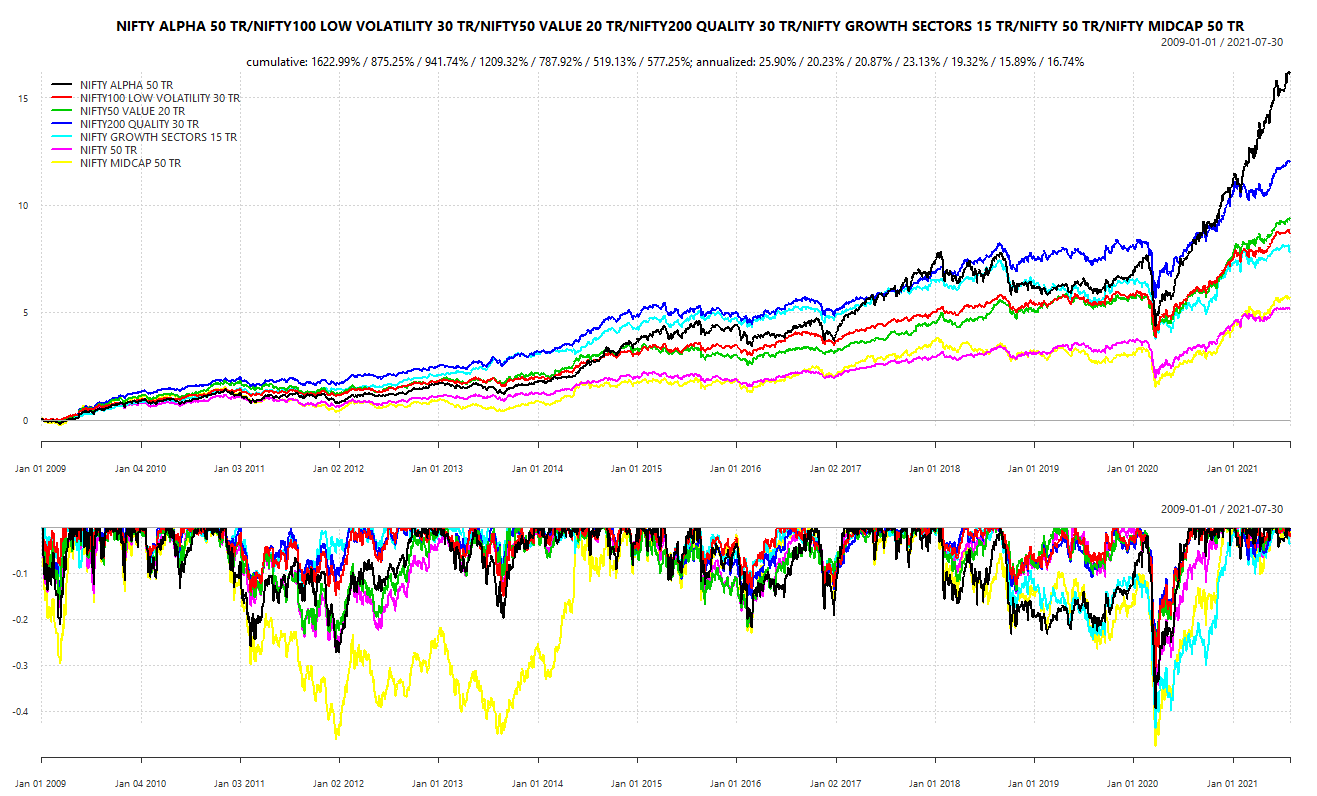
Task: Click y-axis label 15 on the upper chart
Action: click(x=21, y=98)
